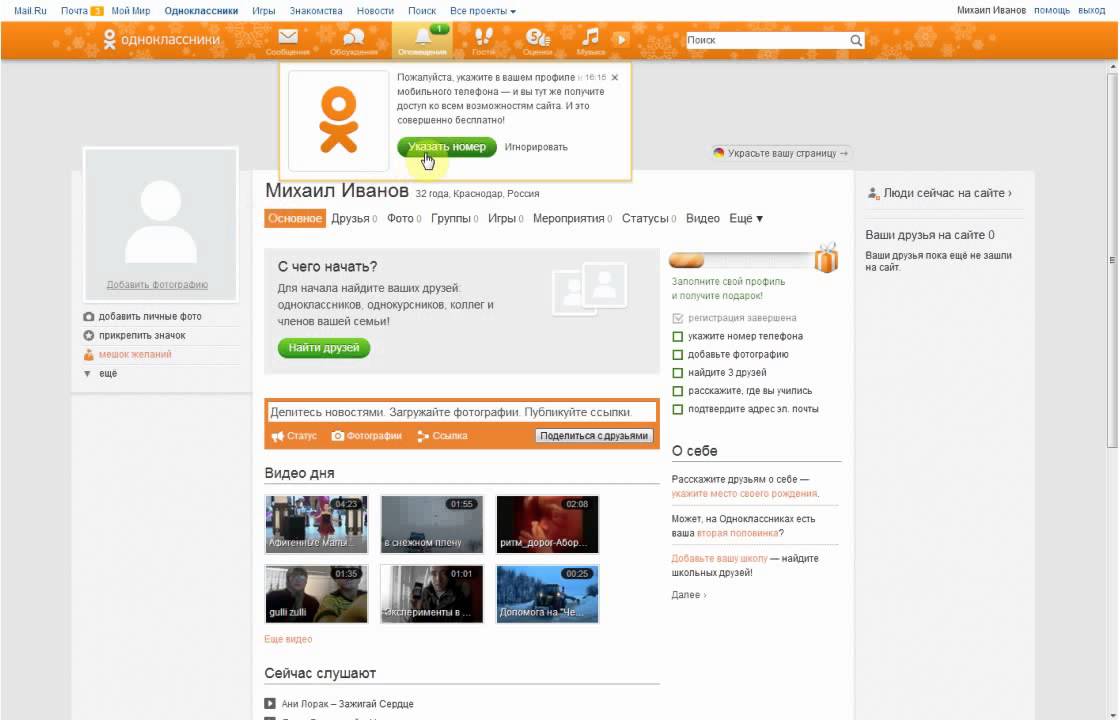Switch to the Друзья tab
Screen dimensions: 1120x720
tap(350, 218)
